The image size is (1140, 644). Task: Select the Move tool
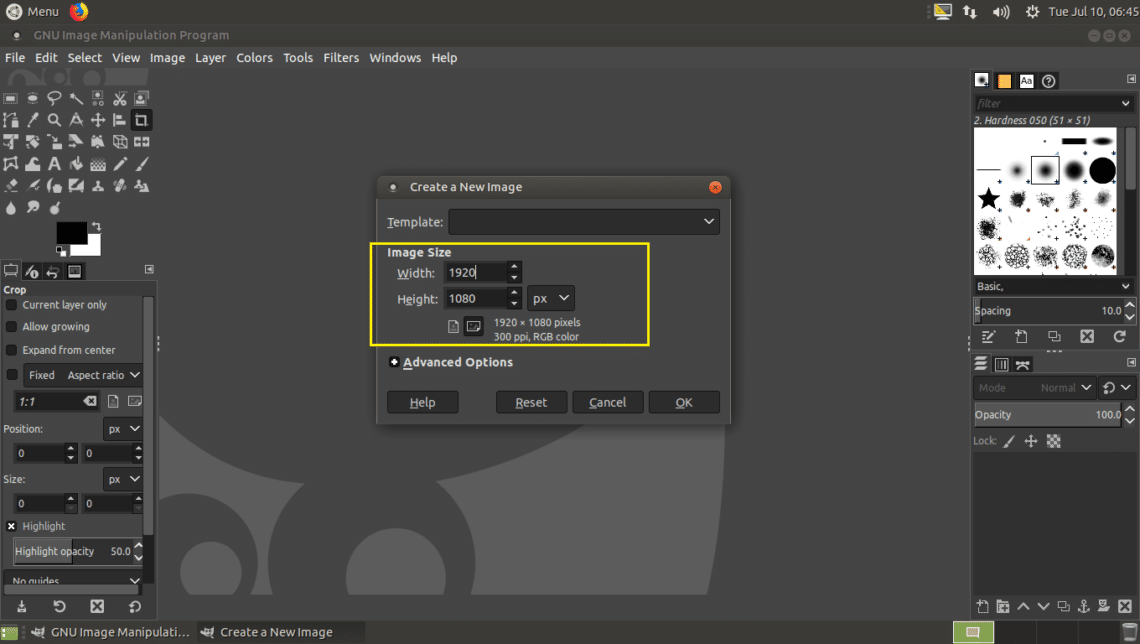tap(98, 120)
